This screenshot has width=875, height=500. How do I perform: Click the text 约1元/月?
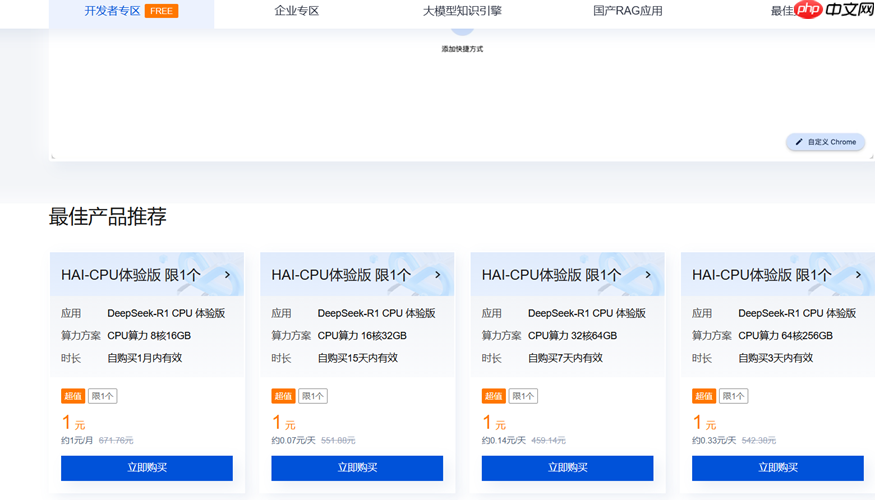[77, 440]
